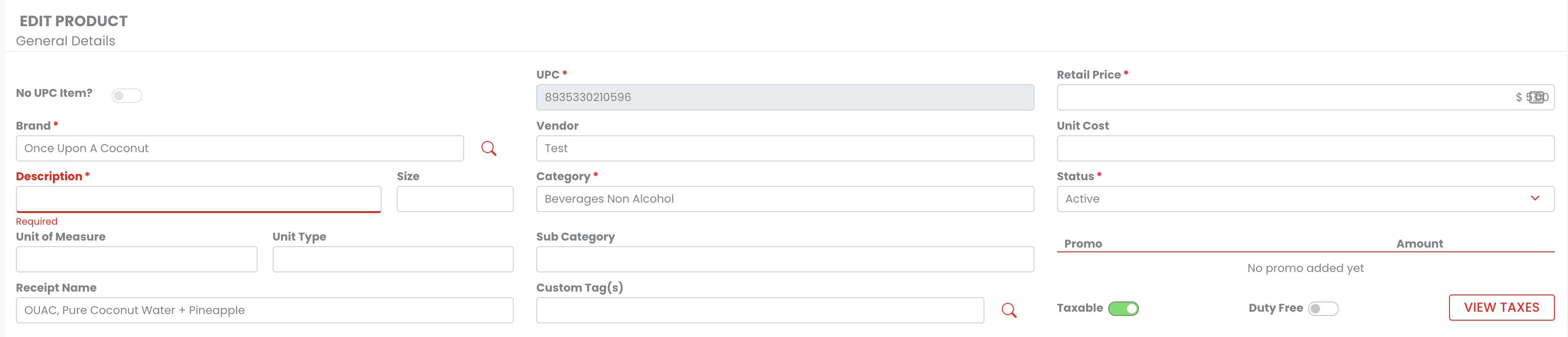Enable the Duty Free toggle
The image size is (1568, 337).
[x=1324, y=308]
